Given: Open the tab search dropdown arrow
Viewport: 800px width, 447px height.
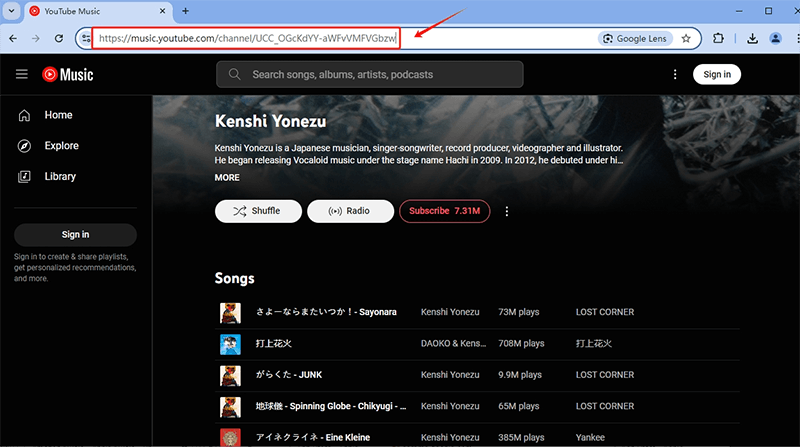Looking at the screenshot, I should [11, 11].
